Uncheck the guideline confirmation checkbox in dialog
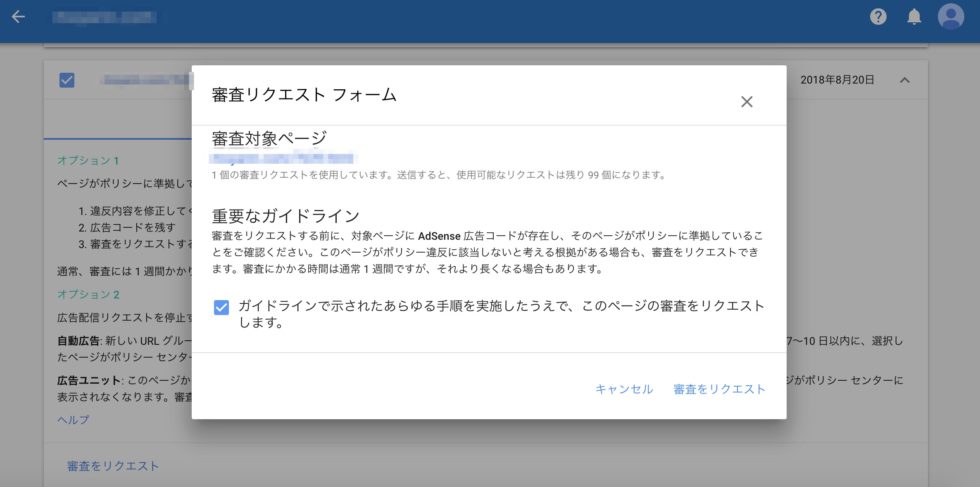Screen dimensions: 980x487 point(222,307)
